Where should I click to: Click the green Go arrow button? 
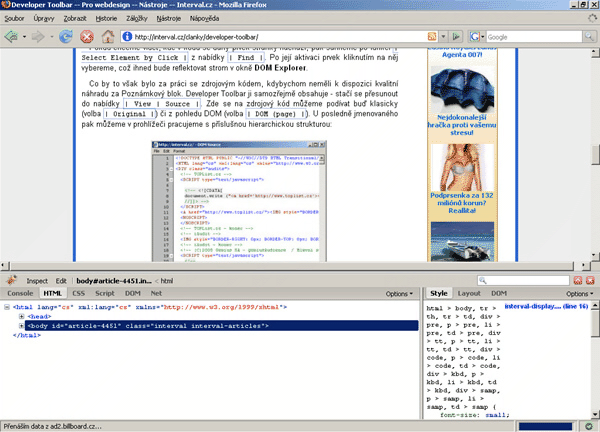click(x=456, y=37)
